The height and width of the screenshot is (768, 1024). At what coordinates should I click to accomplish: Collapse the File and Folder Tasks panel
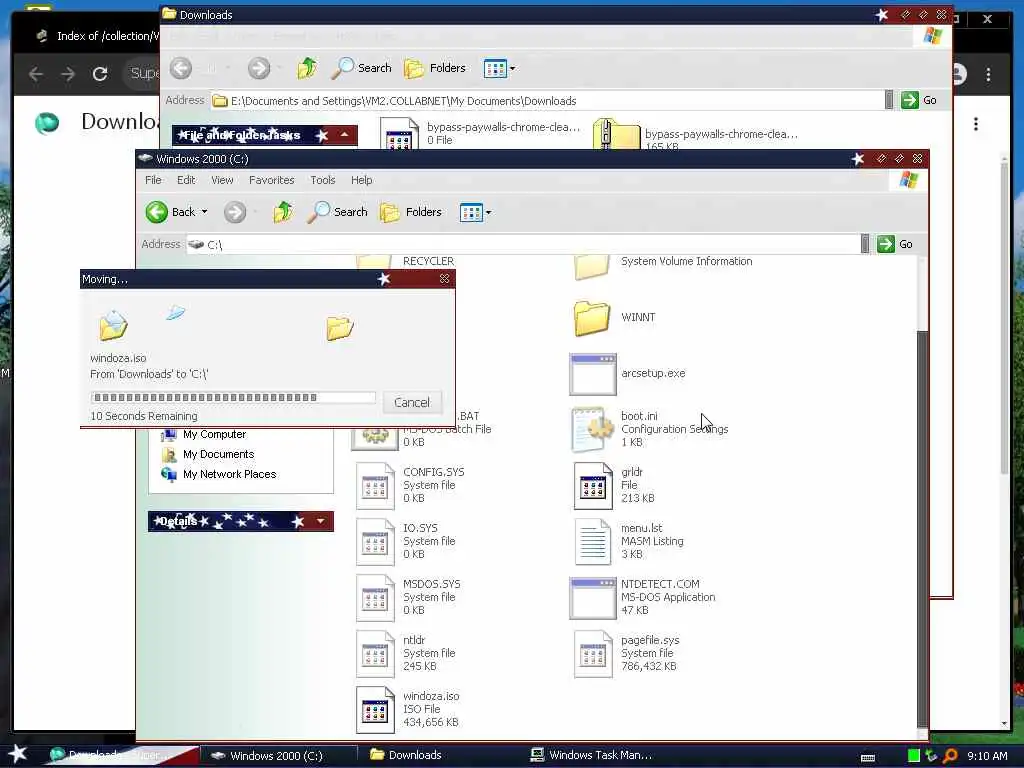point(344,135)
